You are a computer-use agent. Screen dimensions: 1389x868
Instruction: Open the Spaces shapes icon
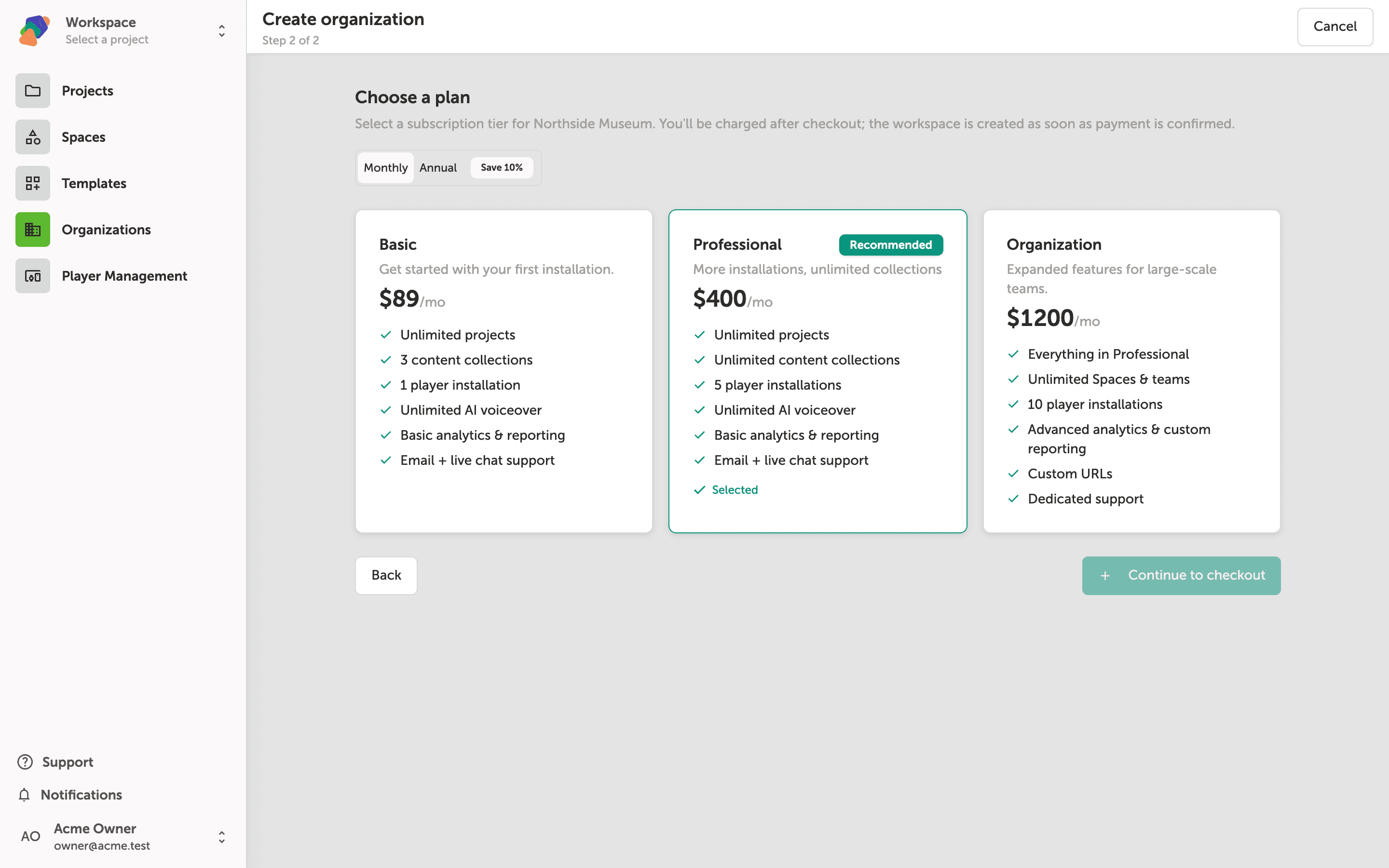33,137
